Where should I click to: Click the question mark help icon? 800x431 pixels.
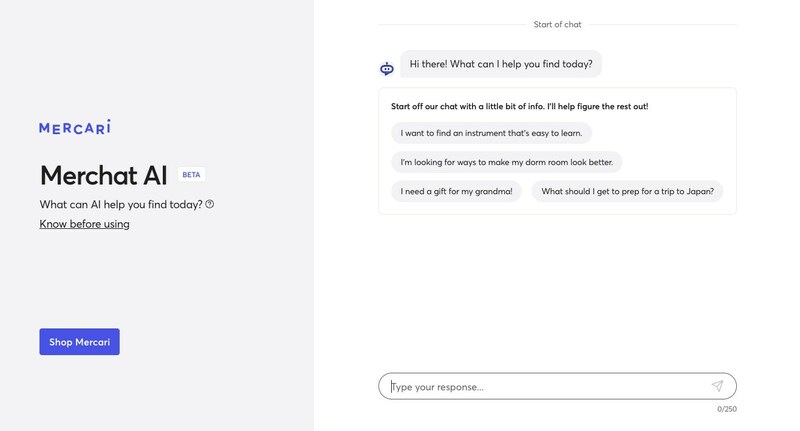tap(210, 204)
